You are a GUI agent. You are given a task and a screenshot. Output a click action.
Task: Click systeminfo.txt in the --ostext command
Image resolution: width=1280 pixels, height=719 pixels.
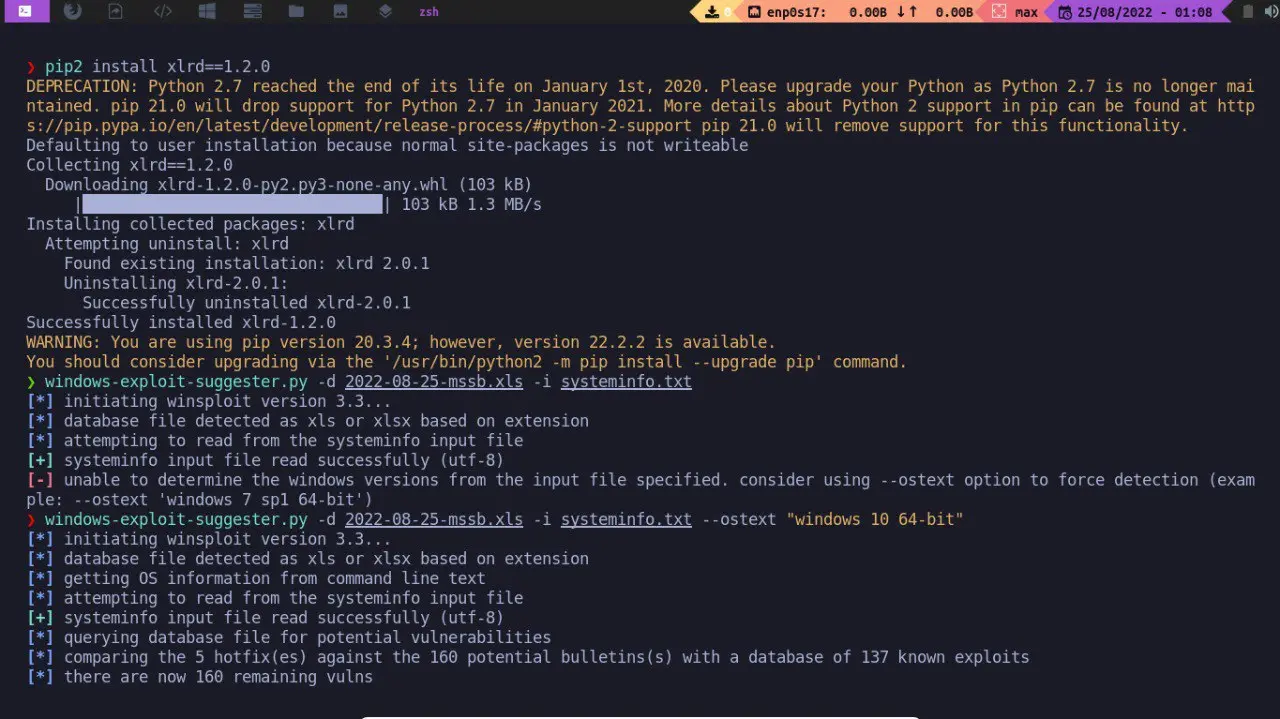click(x=626, y=519)
